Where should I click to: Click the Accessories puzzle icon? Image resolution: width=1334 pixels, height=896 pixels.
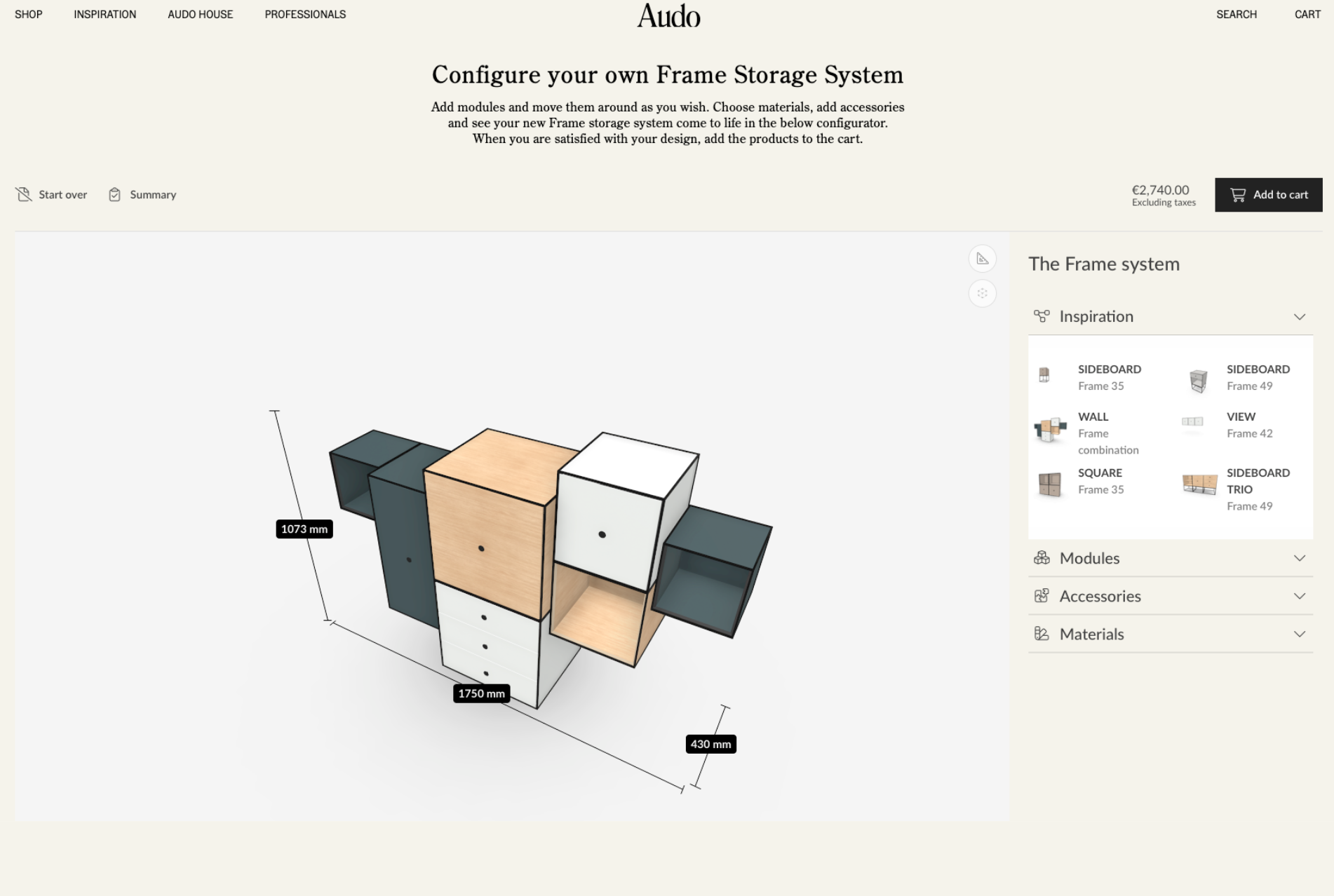pyautogui.click(x=1042, y=596)
